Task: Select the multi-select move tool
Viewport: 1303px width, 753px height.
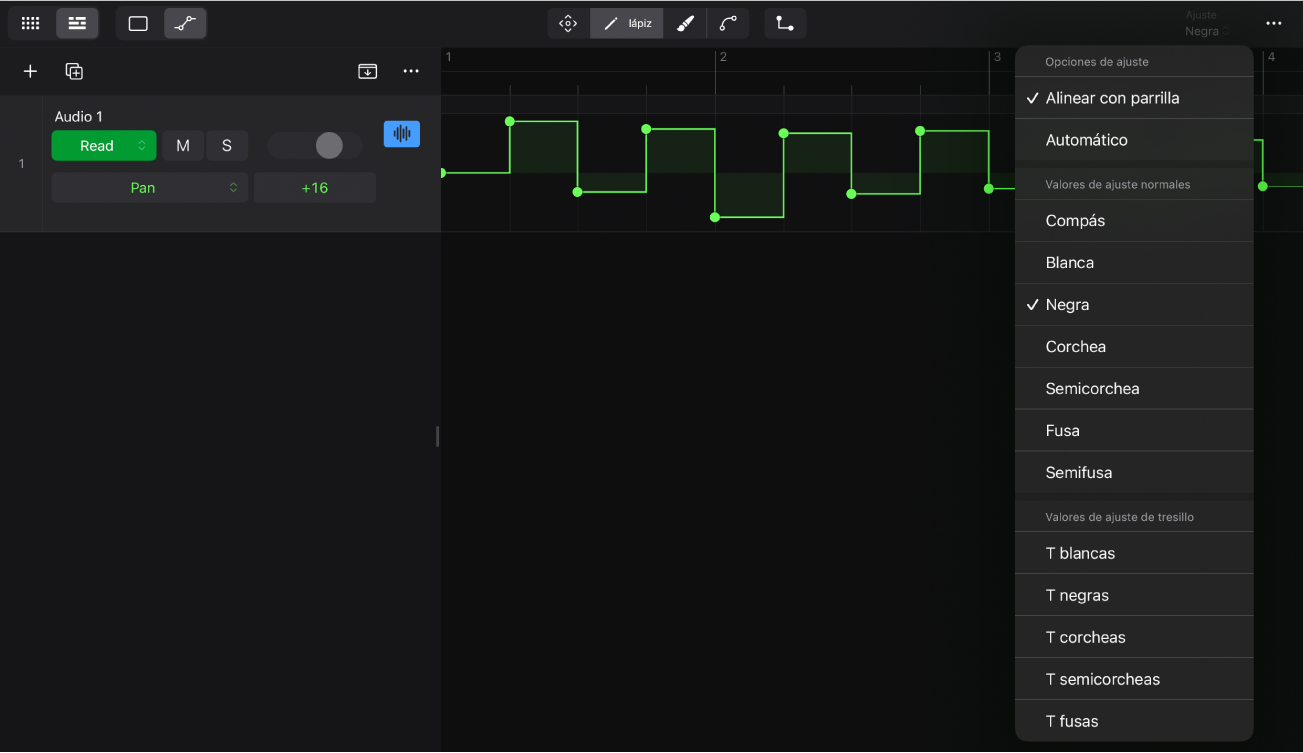Action: pyautogui.click(x=568, y=23)
